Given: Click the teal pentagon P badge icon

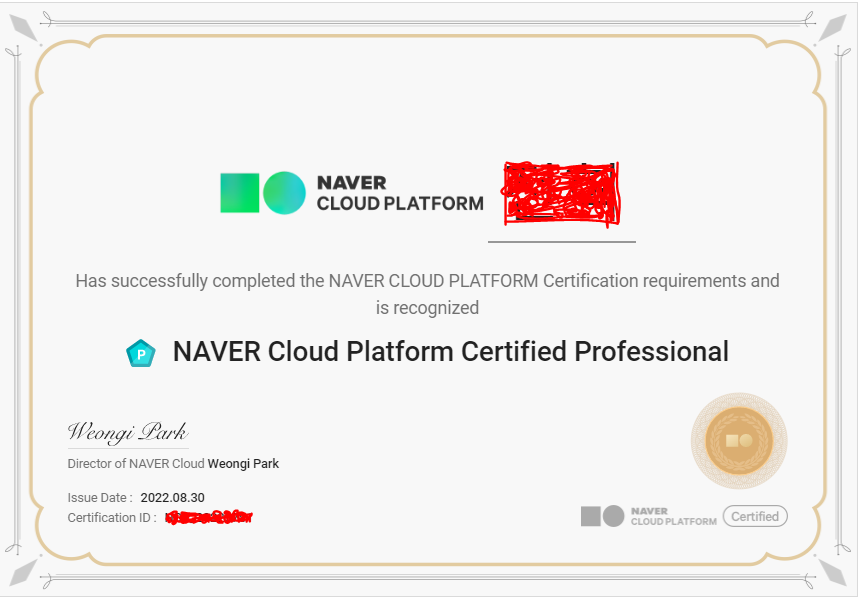Looking at the screenshot, I should pos(141,353).
